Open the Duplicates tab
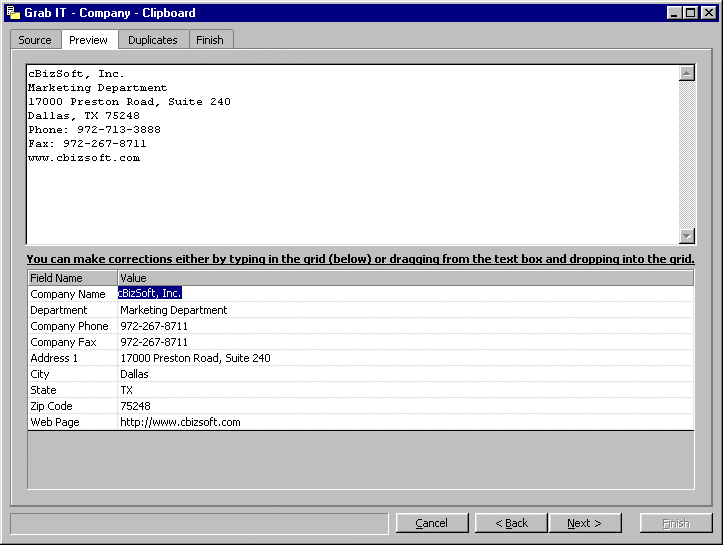The width and height of the screenshot is (723, 545). (153, 40)
